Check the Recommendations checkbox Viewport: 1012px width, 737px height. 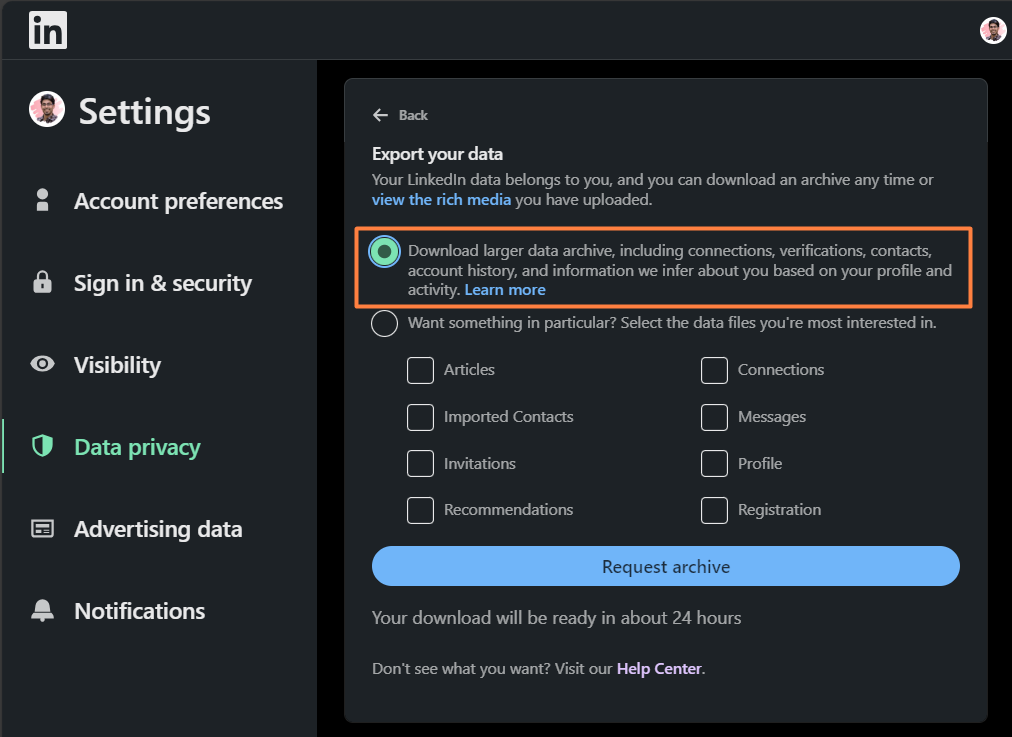[420, 510]
